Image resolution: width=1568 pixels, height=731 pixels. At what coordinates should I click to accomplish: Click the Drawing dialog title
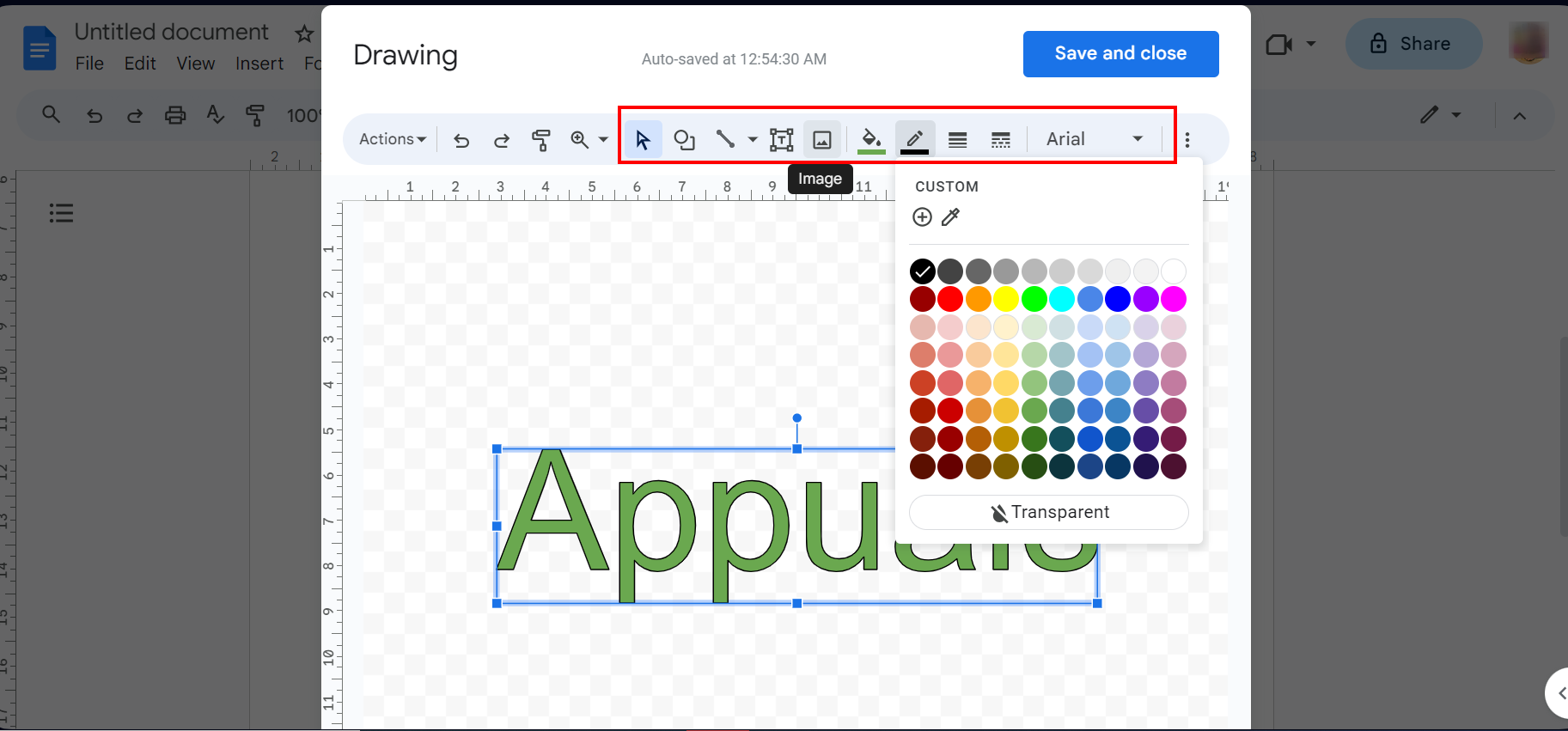[406, 55]
